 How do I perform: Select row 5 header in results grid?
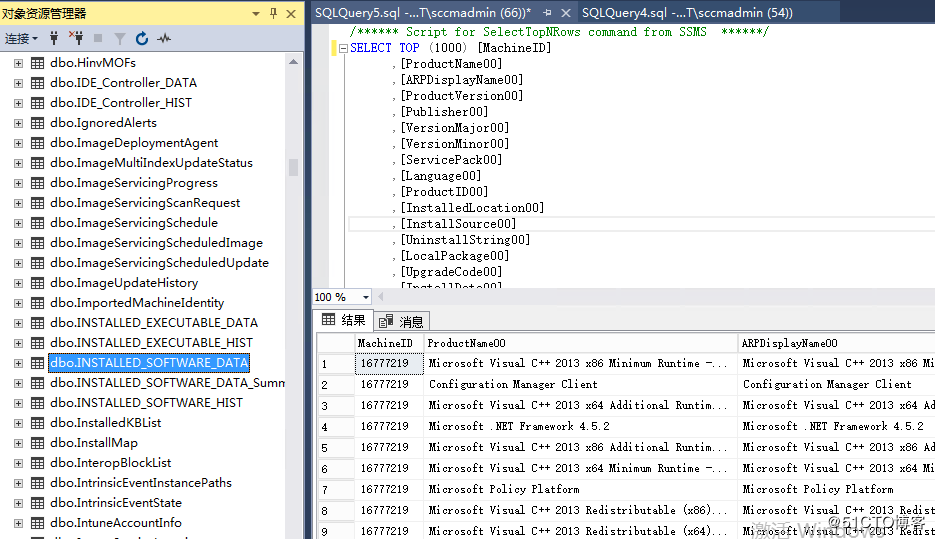[336, 448]
